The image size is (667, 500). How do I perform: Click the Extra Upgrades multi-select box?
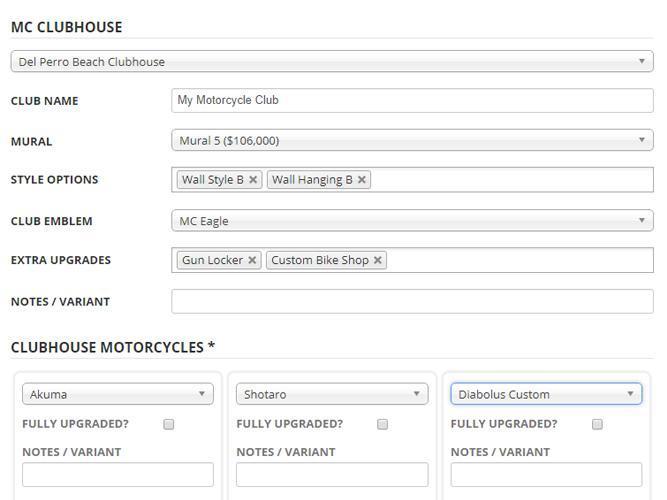412,260
